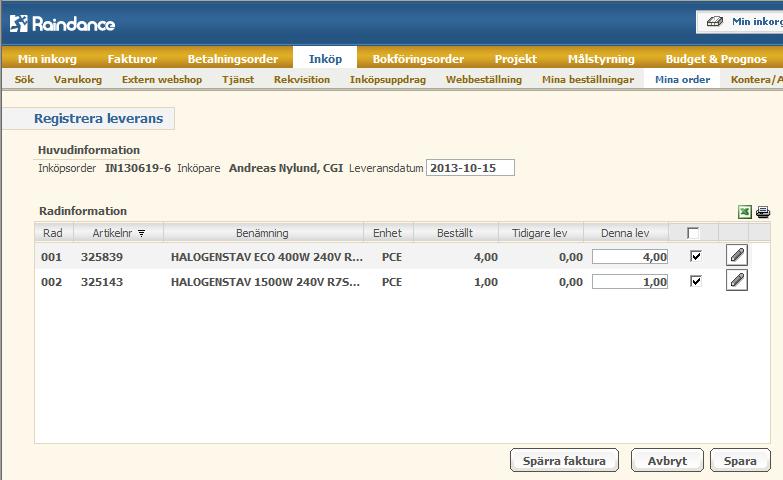Open Extern webshop submenu item
The image size is (783, 480).
[x=162, y=79]
